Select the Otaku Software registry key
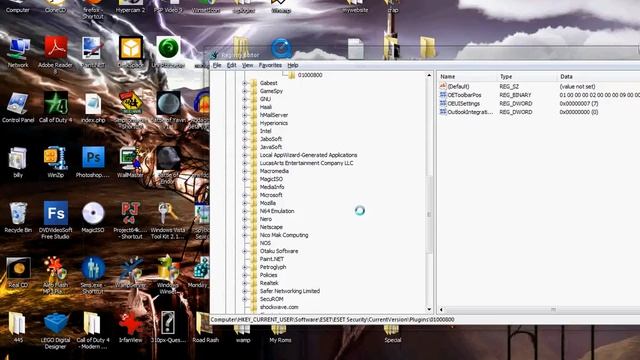This screenshot has height=360, width=640. pos(279,251)
